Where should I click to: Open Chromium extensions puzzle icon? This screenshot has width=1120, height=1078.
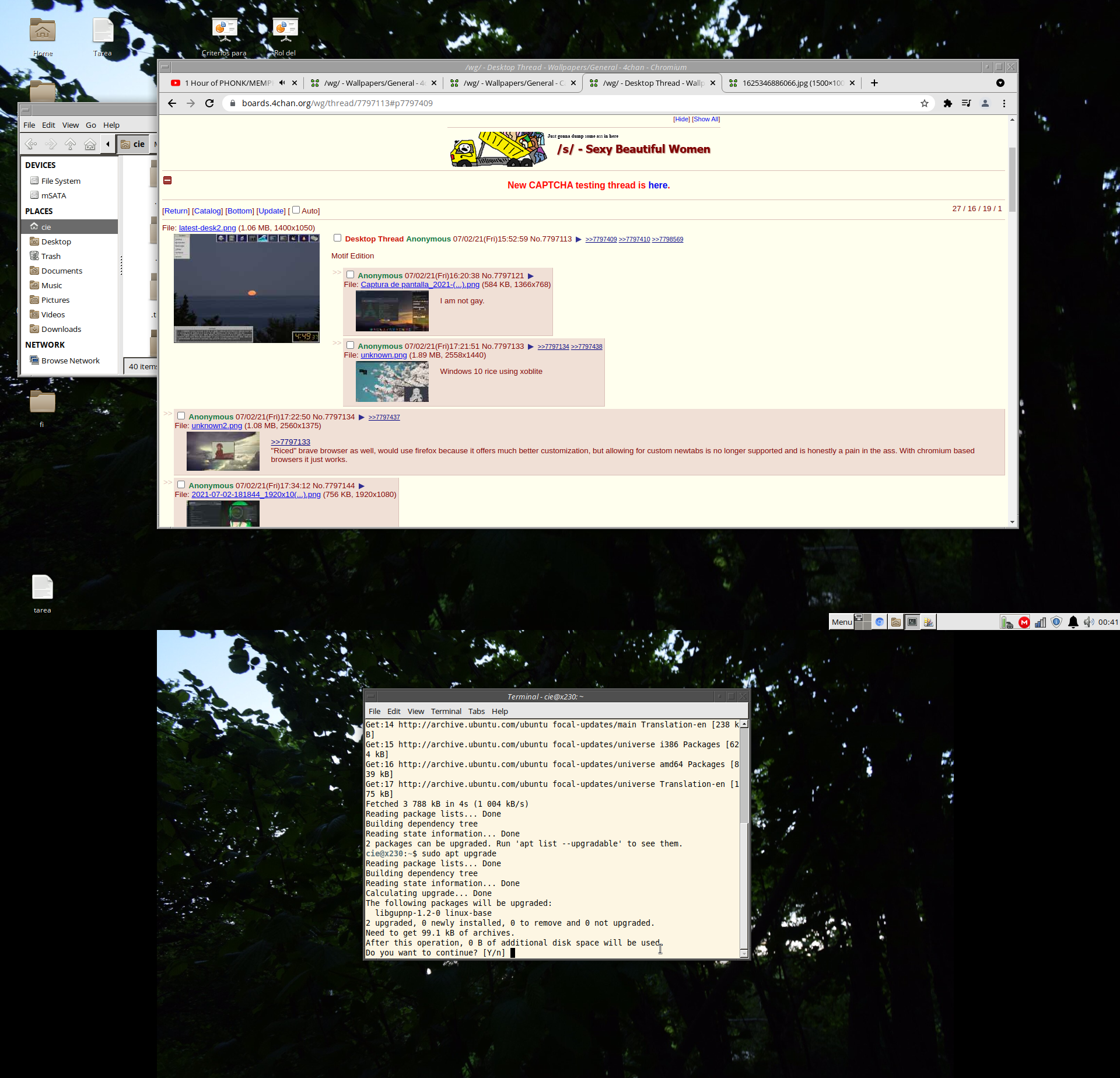point(947,103)
